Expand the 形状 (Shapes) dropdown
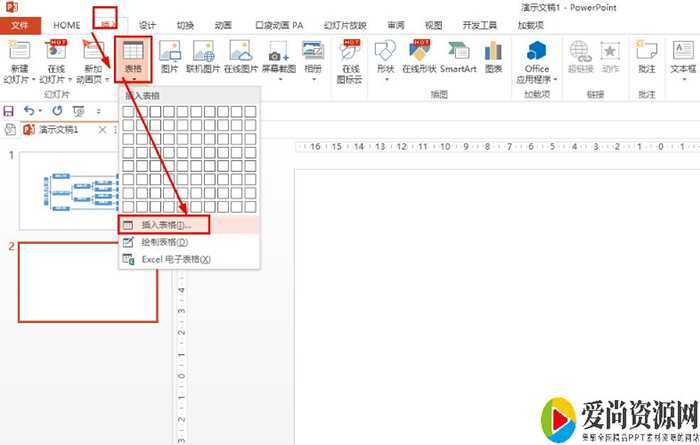Viewport: 700px width, 445px height. [384, 58]
